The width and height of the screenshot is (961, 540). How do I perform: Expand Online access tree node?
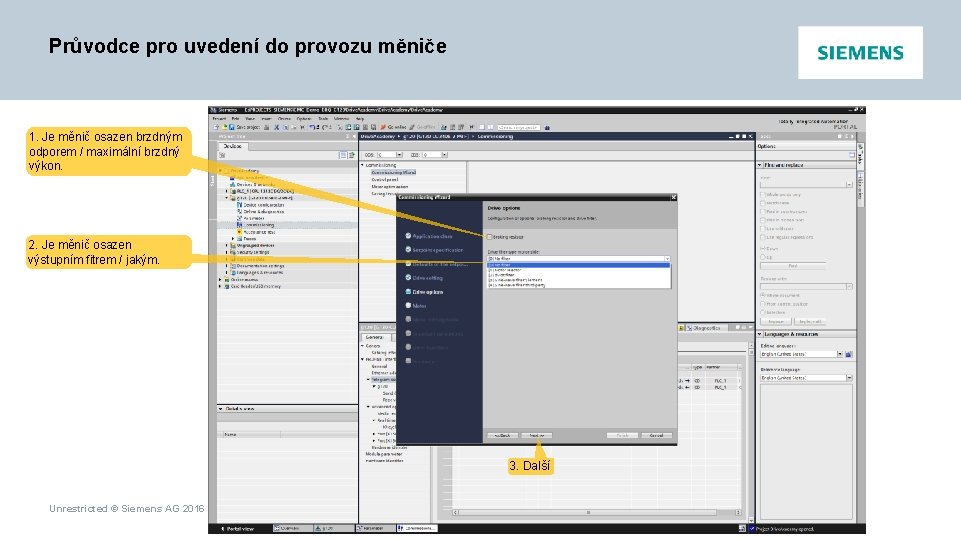(x=221, y=280)
